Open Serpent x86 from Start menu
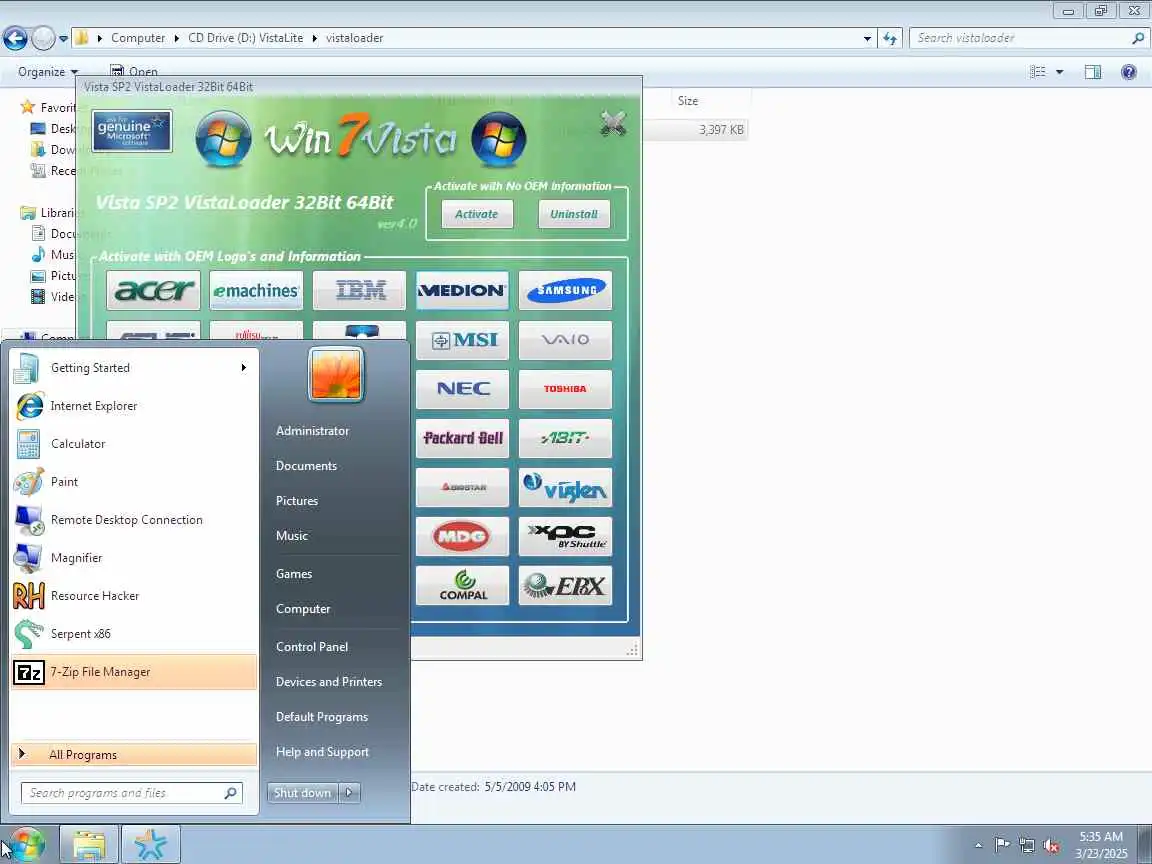The image size is (1152, 864). point(134,633)
